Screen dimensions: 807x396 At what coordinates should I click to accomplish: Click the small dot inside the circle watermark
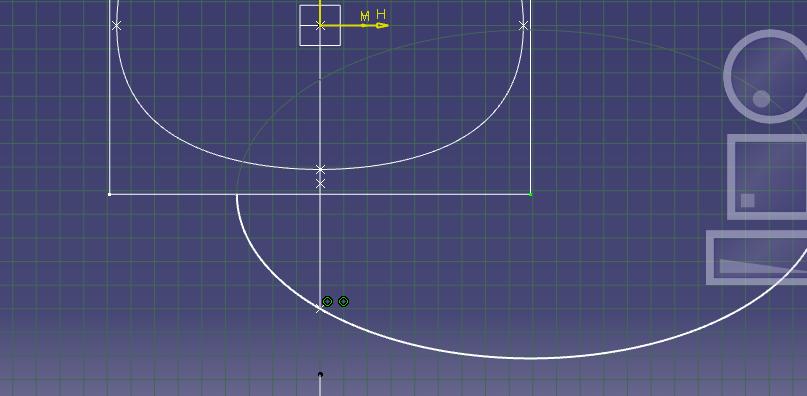coord(761,99)
